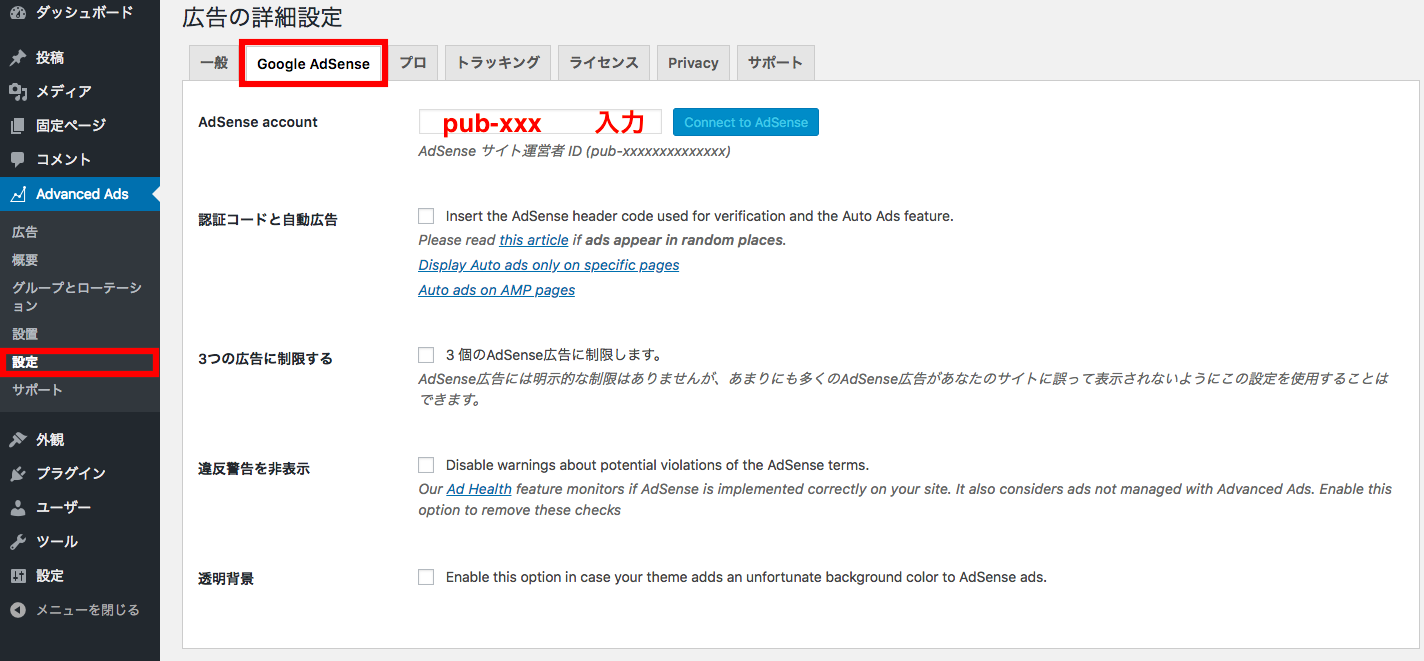Click the Comments speech bubble icon
Viewport: 1424px width, 661px height.
[x=18, y=160]
